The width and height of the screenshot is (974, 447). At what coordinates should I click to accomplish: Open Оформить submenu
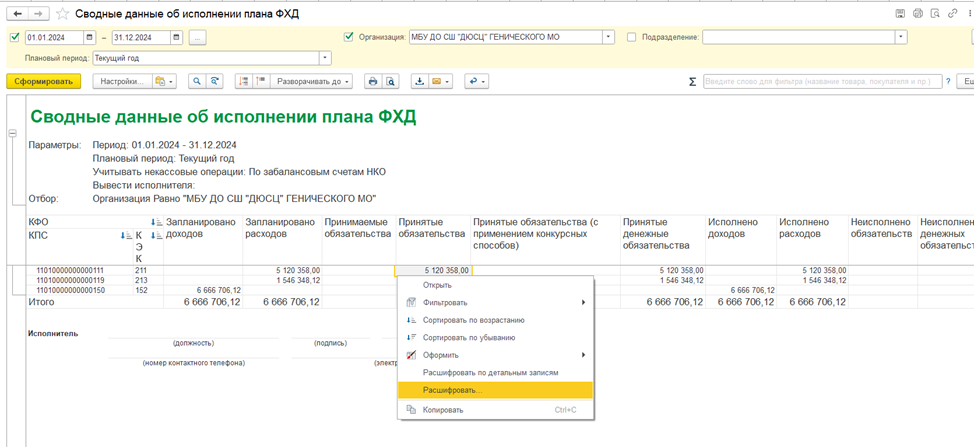click(495, 355)
